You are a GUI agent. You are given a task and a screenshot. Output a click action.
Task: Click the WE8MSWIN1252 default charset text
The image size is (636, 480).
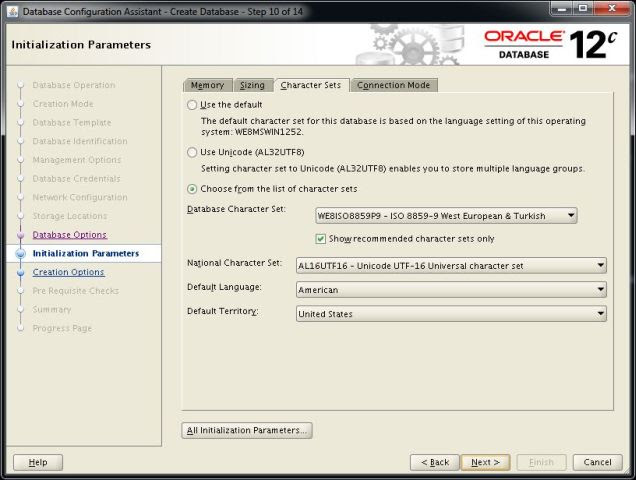click(269, 132)
